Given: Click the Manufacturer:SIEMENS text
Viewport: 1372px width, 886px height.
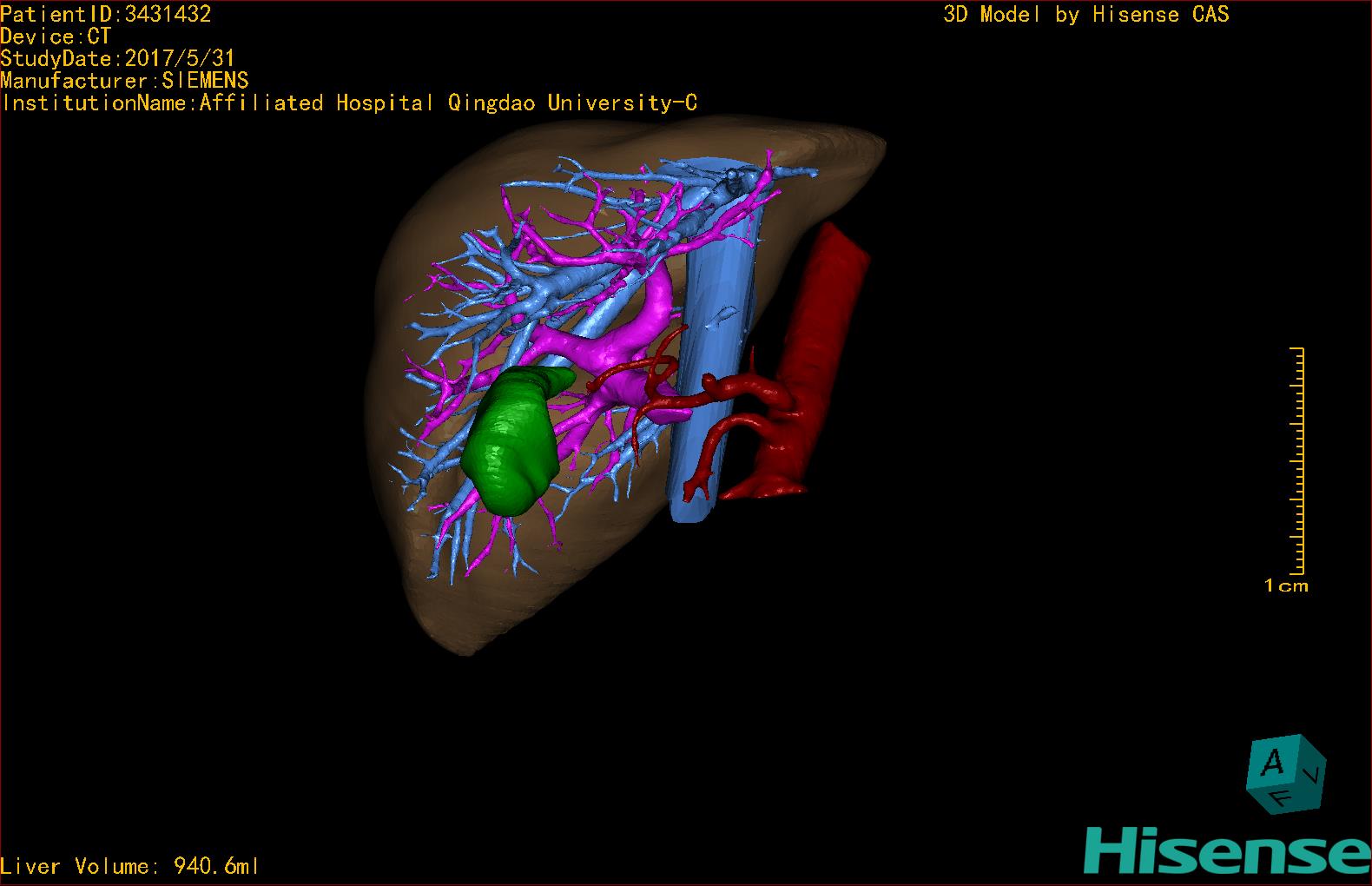Looking at the screenshot, I should point(124,81).
